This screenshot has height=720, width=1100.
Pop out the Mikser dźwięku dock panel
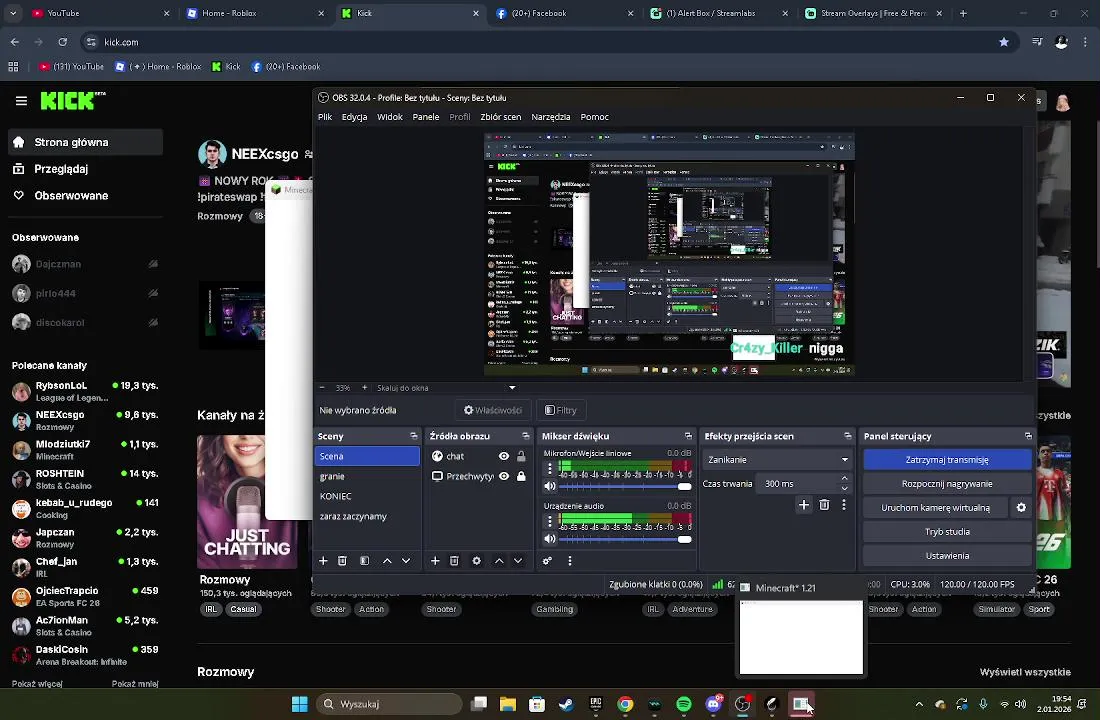[x=688, y=436]
